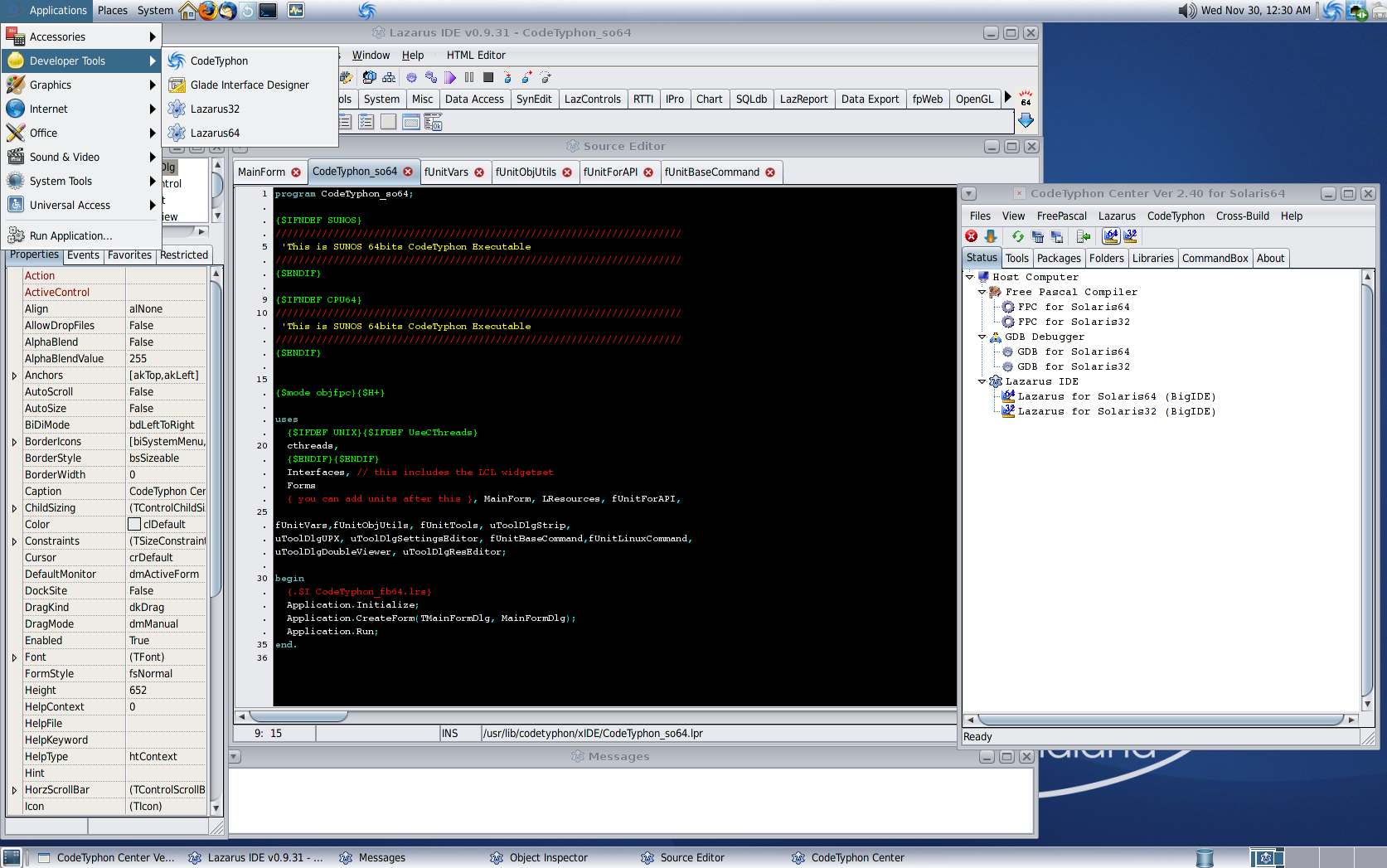The height and width of the screenshot is (868, 1387).
Task: Click the checklist component icon in palette
Action: [366, 123]
